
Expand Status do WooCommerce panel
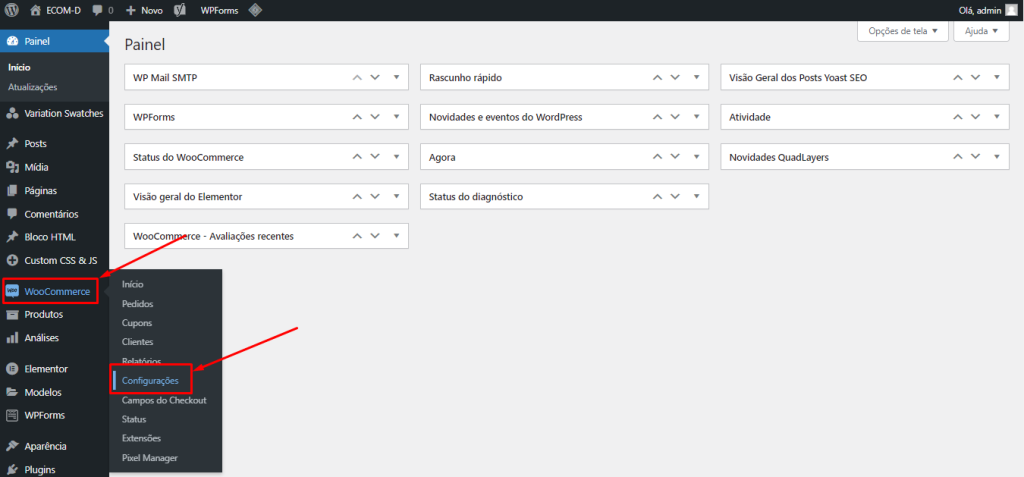396,157
